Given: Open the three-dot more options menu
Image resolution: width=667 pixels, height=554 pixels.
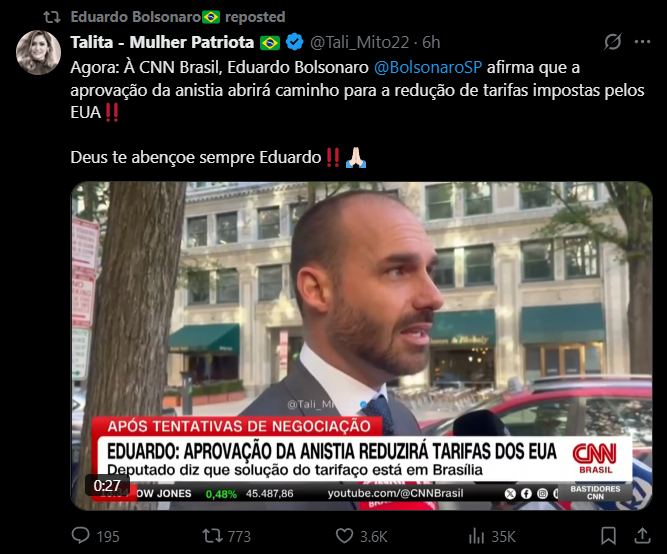Looking at the screenshot, I should coord(642,42).
